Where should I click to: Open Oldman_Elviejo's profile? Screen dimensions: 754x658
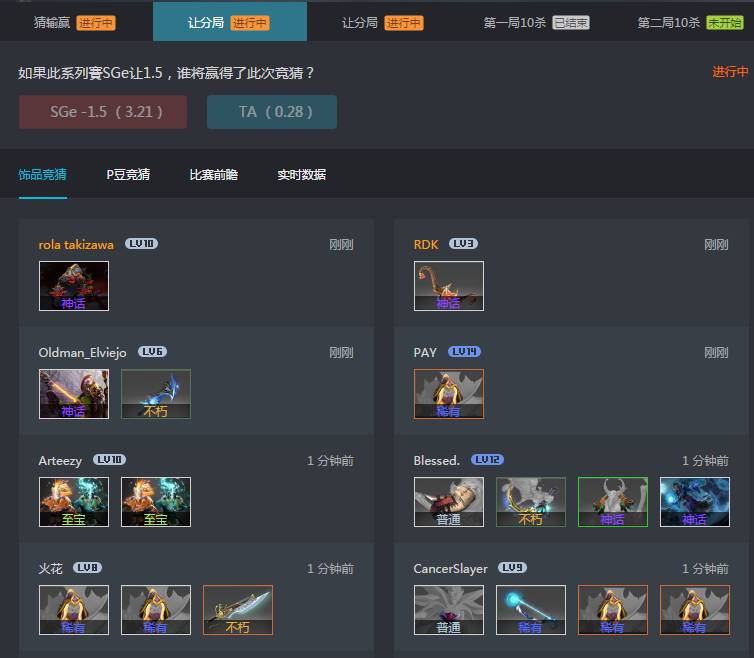(x=82, y=353)
